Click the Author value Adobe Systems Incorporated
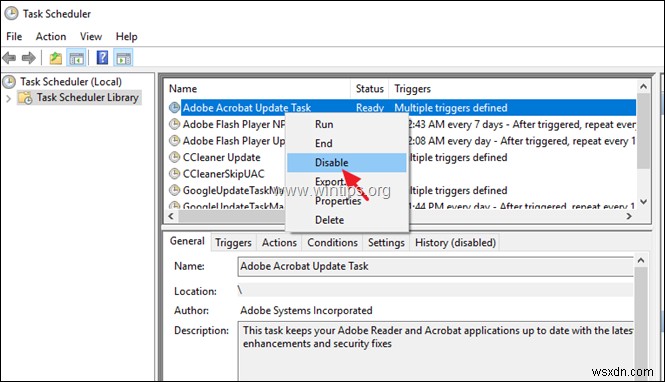 pyautogui.click(x=306, y=310)
